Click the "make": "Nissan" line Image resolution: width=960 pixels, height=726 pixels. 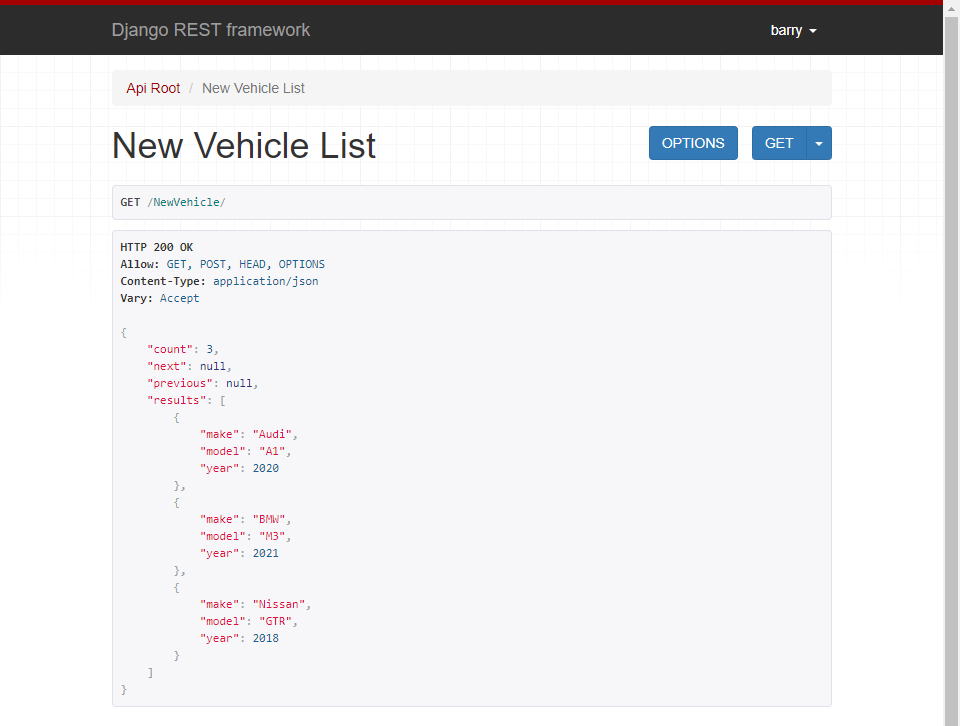pyautogui.click(x=255, y=604)
